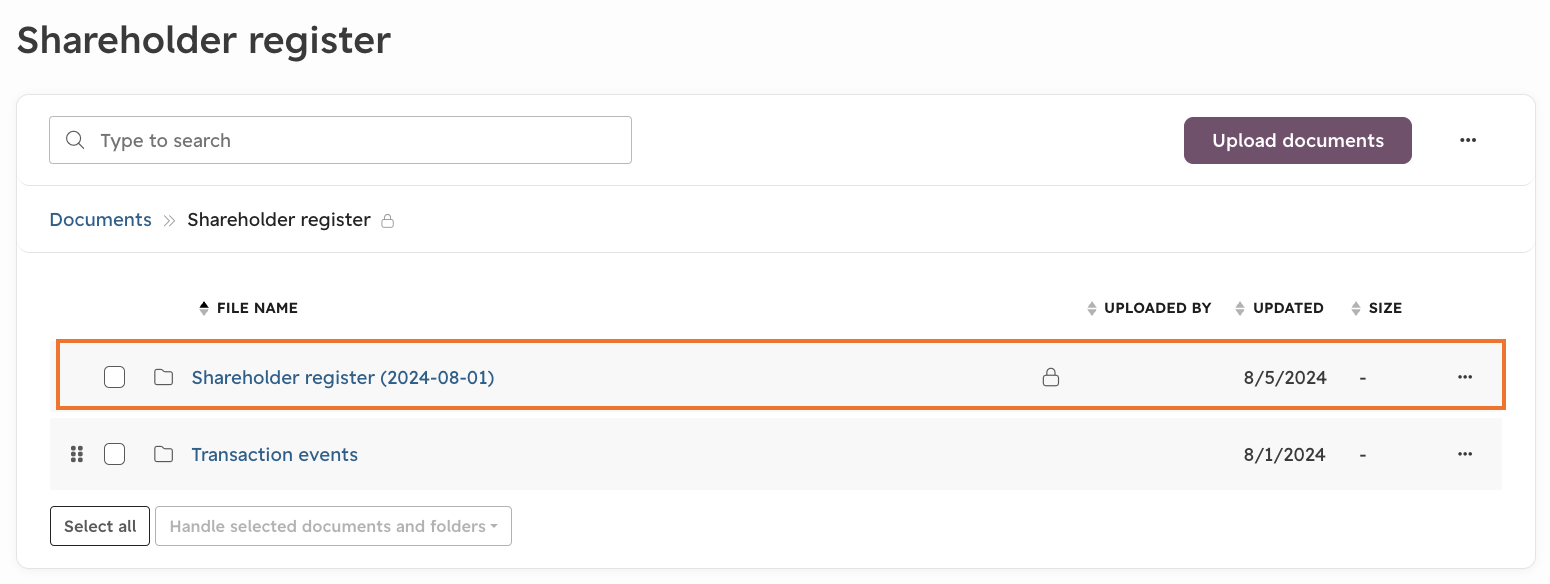
Task: Tick the checkbox for Transaction events
Action: tap(115, 454)
